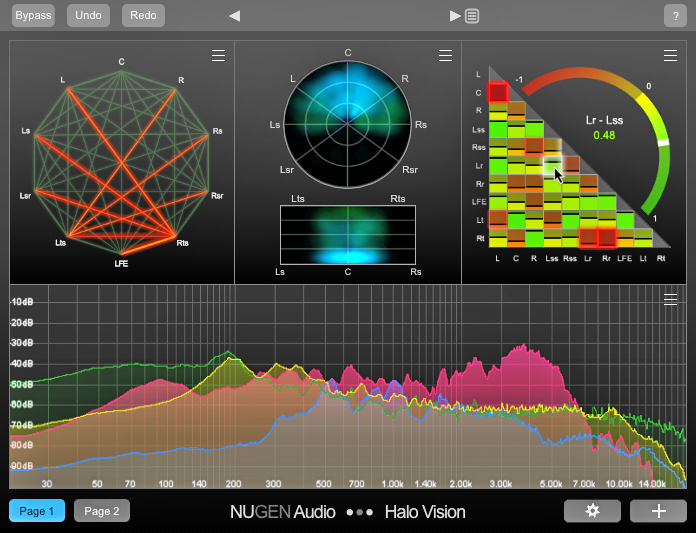Add a new view with plus button
This screenshot has height=533, width=696.
[x=658, y=511]
